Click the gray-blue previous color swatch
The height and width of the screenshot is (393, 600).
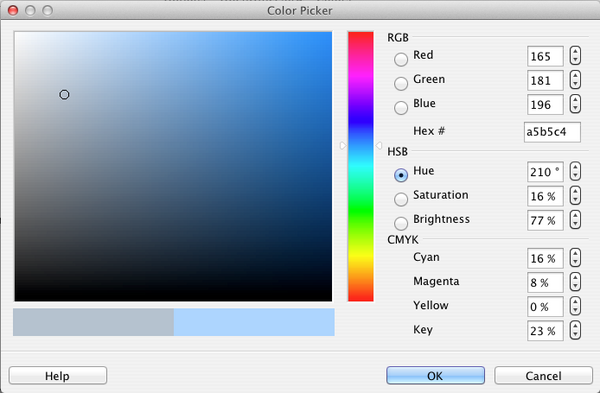coord(93,322)
